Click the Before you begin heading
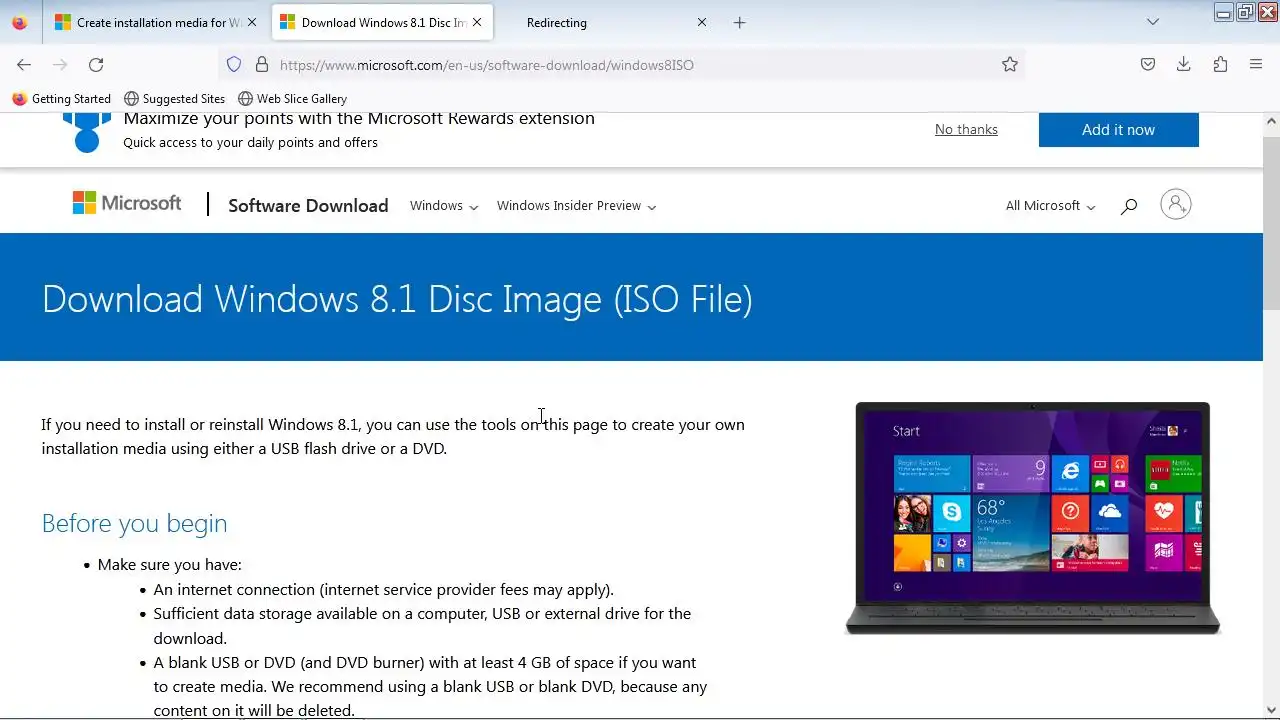This screenshot has height=720, width=1280. pos(134,523)
